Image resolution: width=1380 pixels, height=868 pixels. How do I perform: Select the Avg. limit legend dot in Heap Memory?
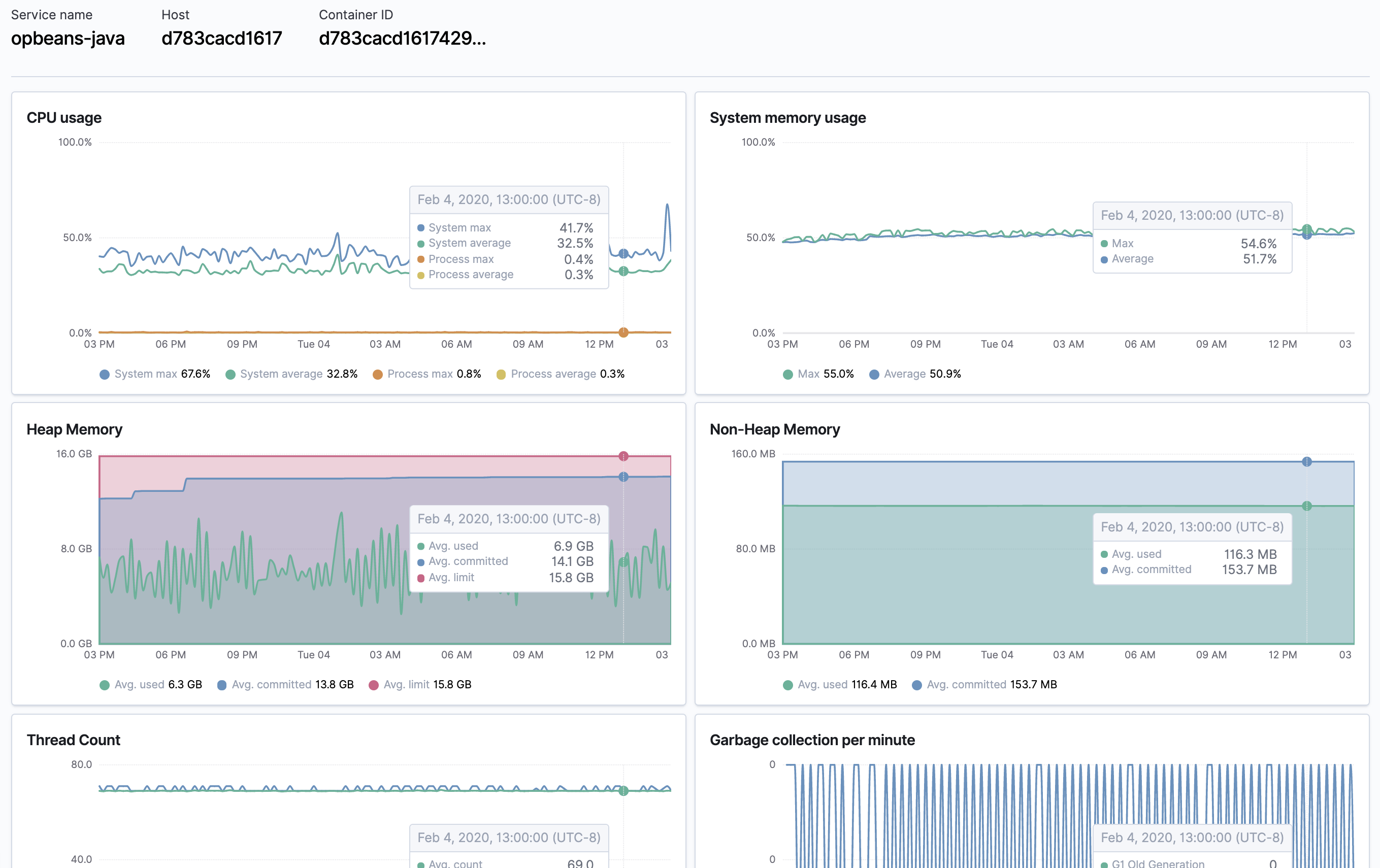(374, 684)
